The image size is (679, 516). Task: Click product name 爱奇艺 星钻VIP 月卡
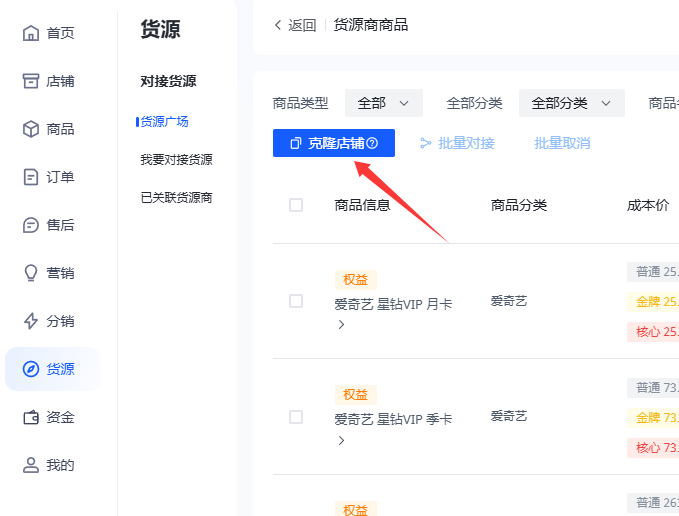(x=393, y=304)
